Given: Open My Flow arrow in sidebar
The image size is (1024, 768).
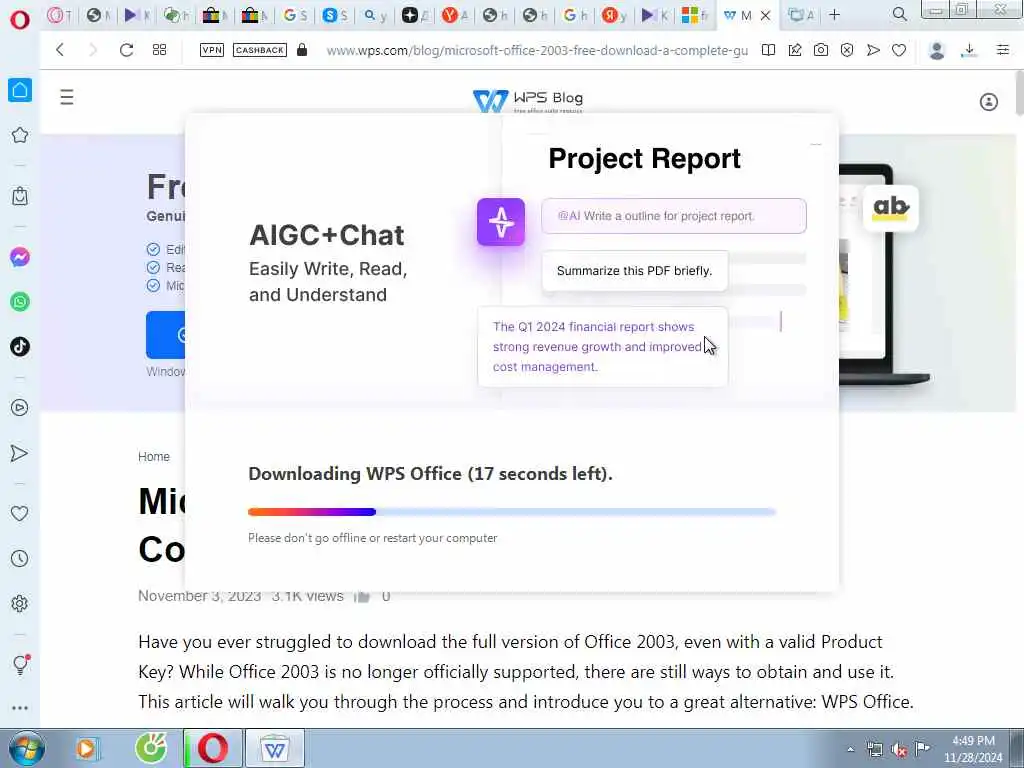Looking at the screenshot, I should 20,453.
